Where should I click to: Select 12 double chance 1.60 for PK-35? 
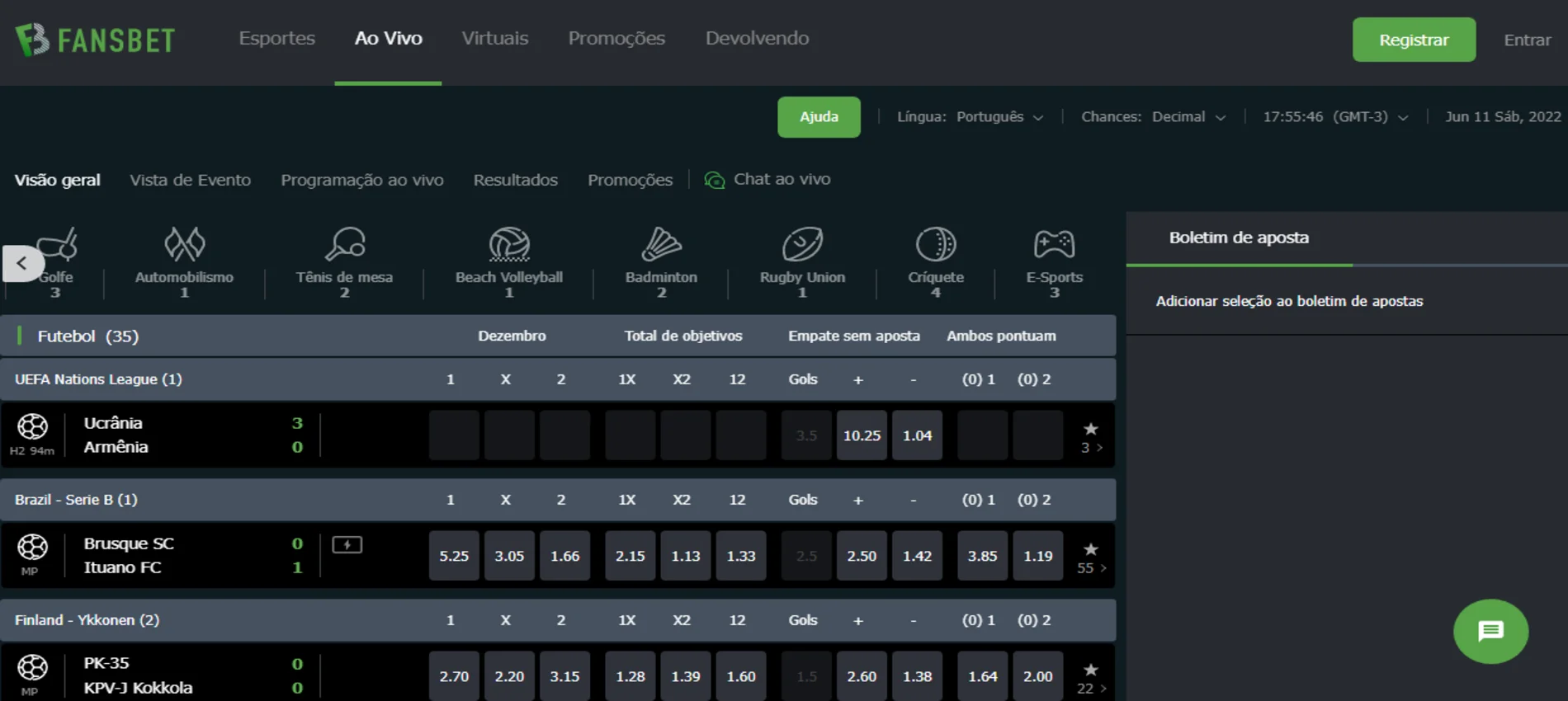click(x=740, y=676)
